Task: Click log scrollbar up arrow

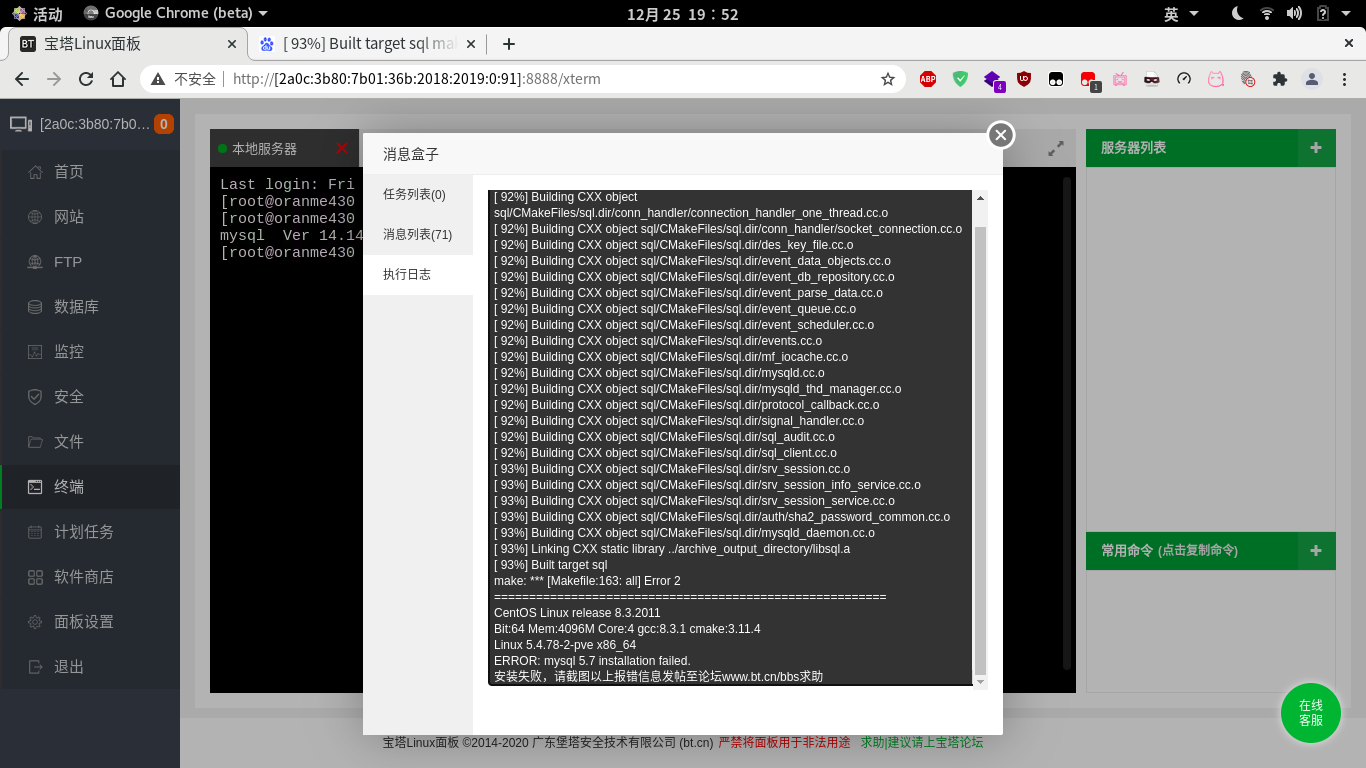Action: click(x=980, y=198)
